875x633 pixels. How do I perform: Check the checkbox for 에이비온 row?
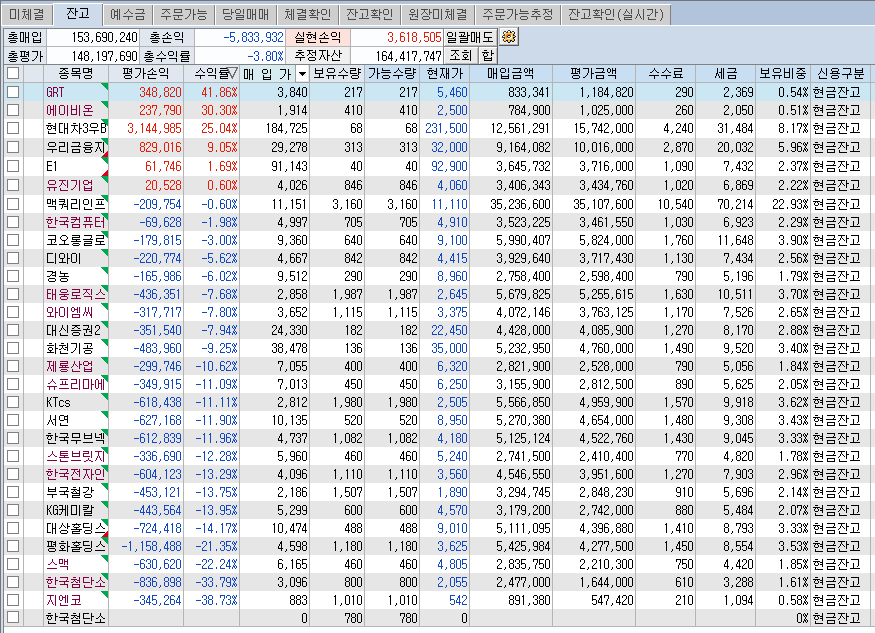click(x=13, y=110)
